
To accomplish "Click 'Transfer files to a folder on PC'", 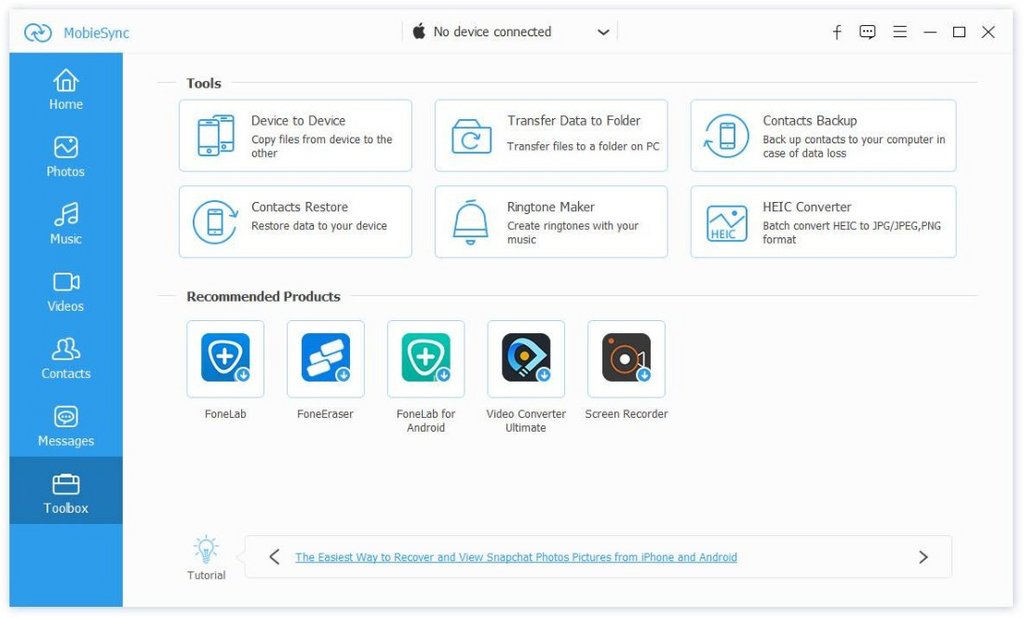I will click(x=583, y=146).
